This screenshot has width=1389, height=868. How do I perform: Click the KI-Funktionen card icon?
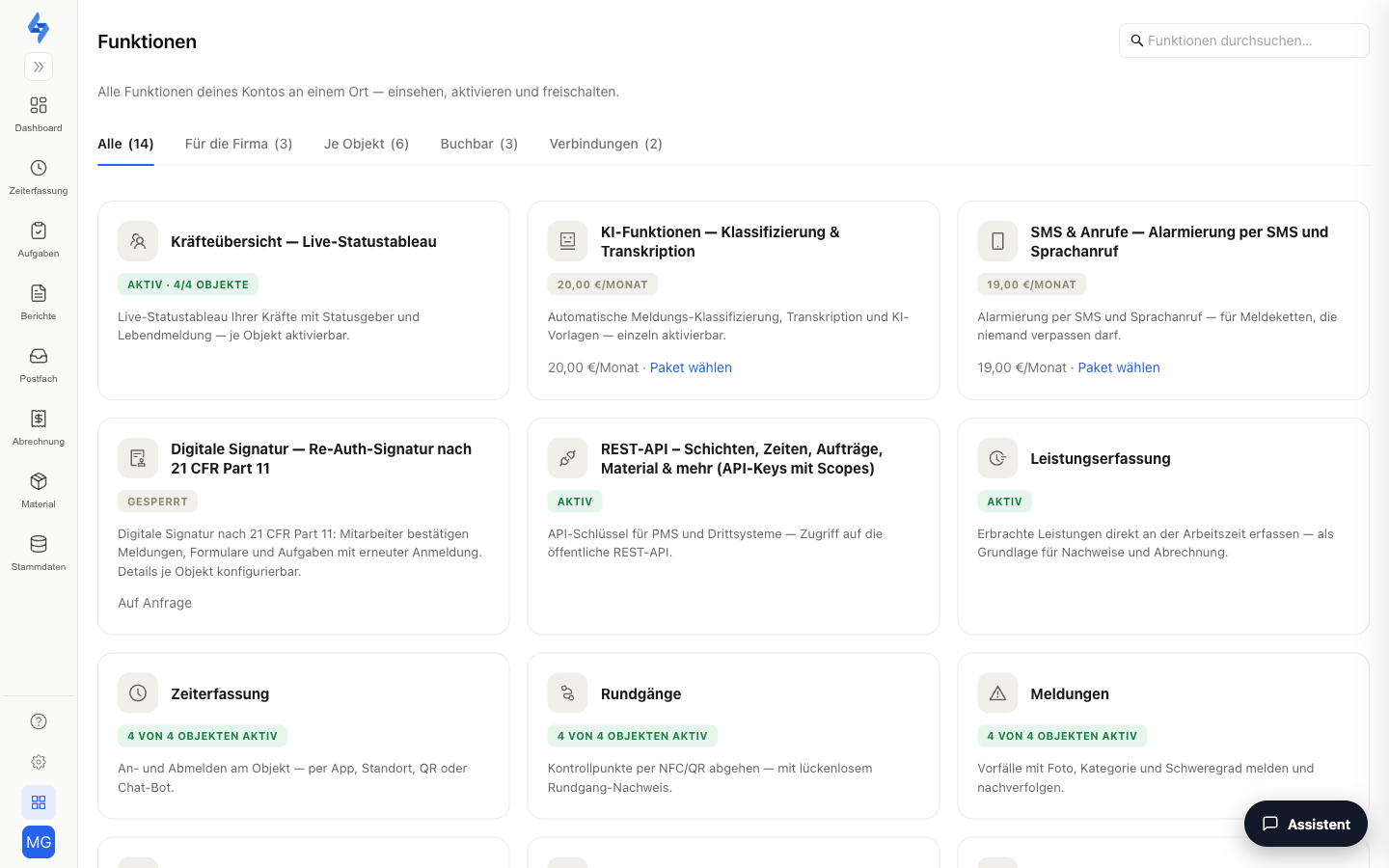click(x=568, y=241)
